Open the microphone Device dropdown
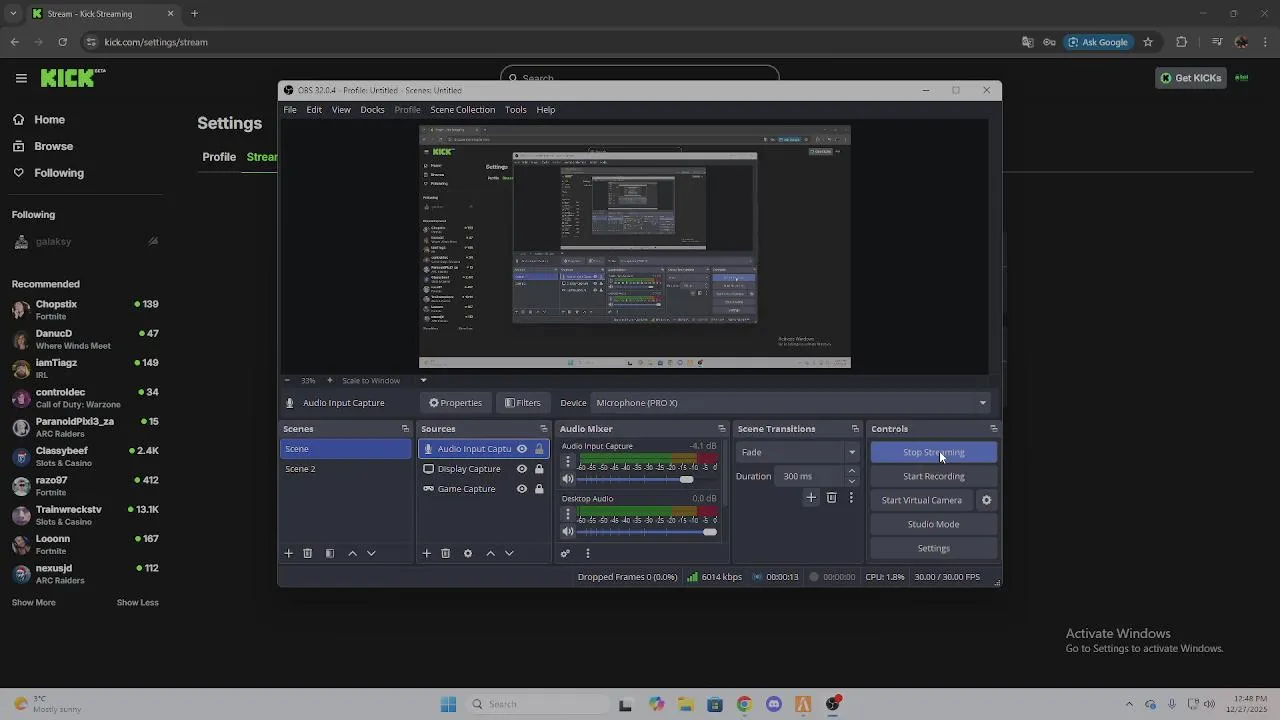 pyautogui.click(x=791, y=403)
